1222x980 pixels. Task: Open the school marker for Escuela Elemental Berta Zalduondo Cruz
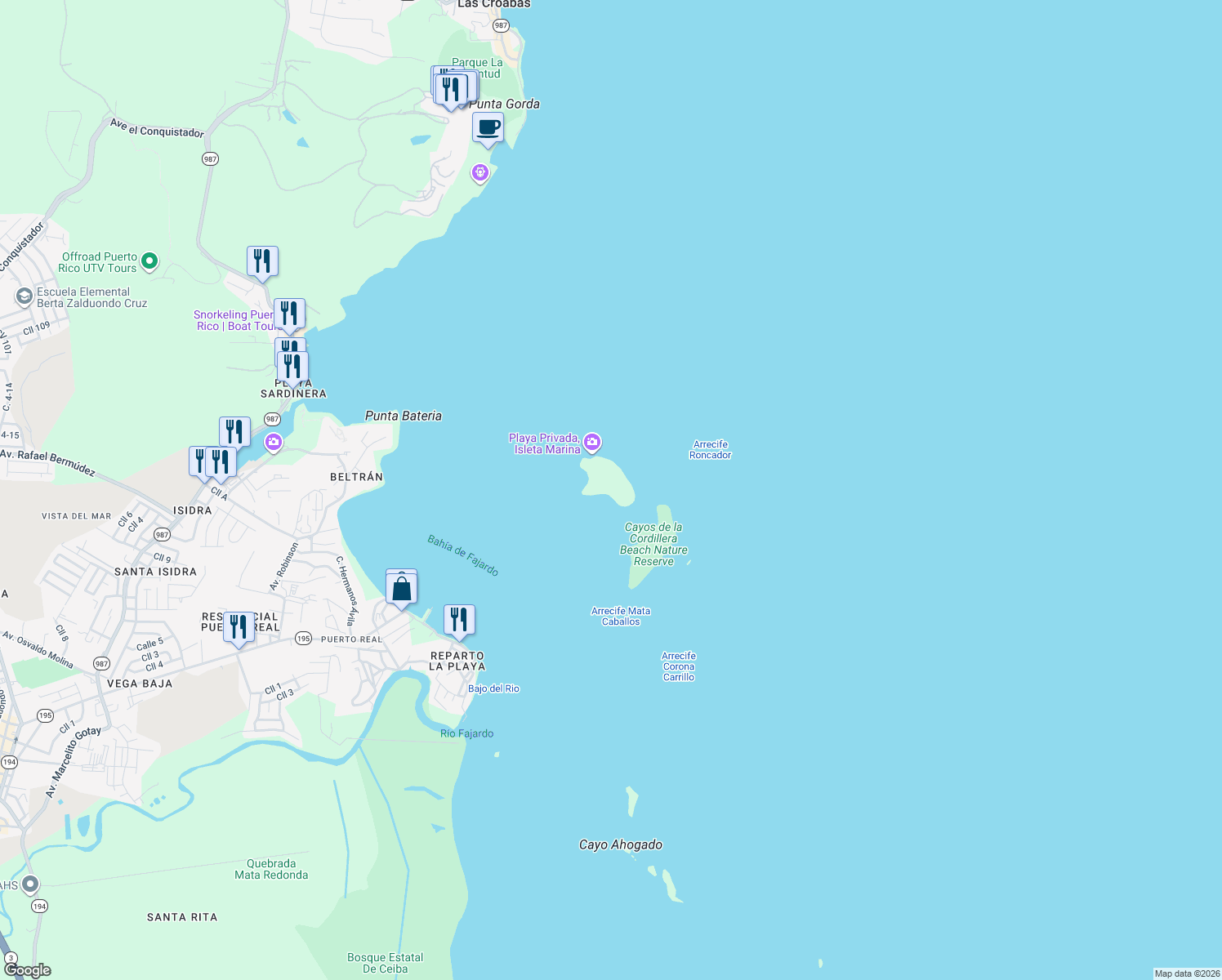pos(25,297)
